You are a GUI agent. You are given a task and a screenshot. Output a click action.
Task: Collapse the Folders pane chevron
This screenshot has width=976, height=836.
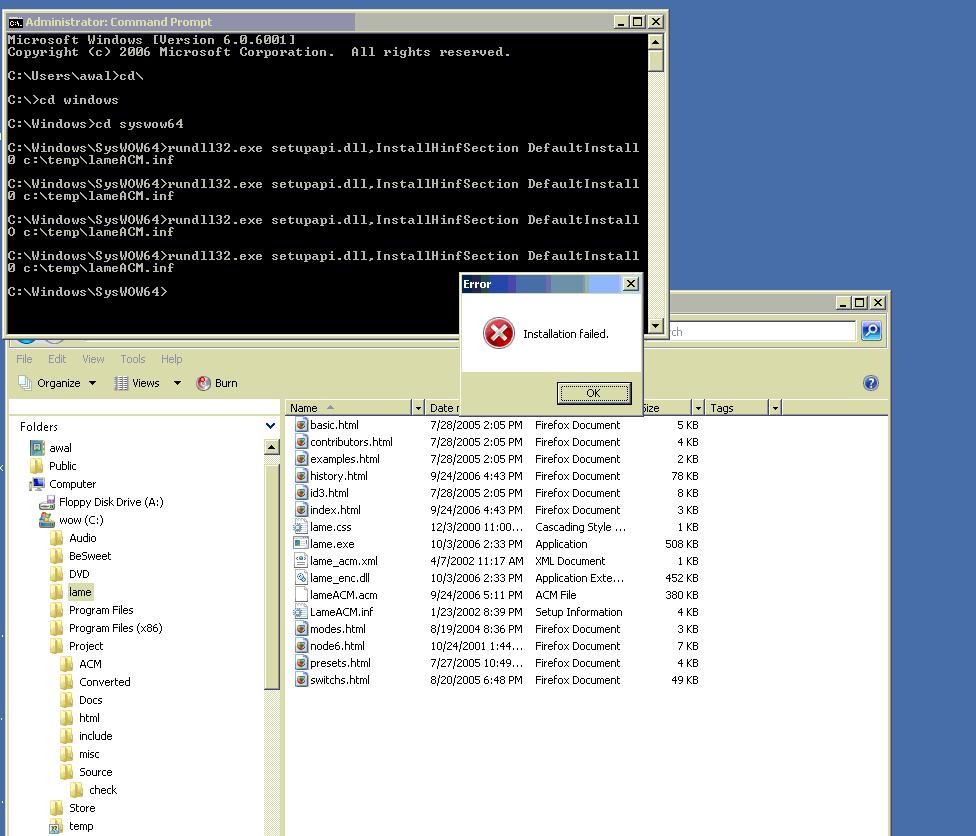(271, 426)
